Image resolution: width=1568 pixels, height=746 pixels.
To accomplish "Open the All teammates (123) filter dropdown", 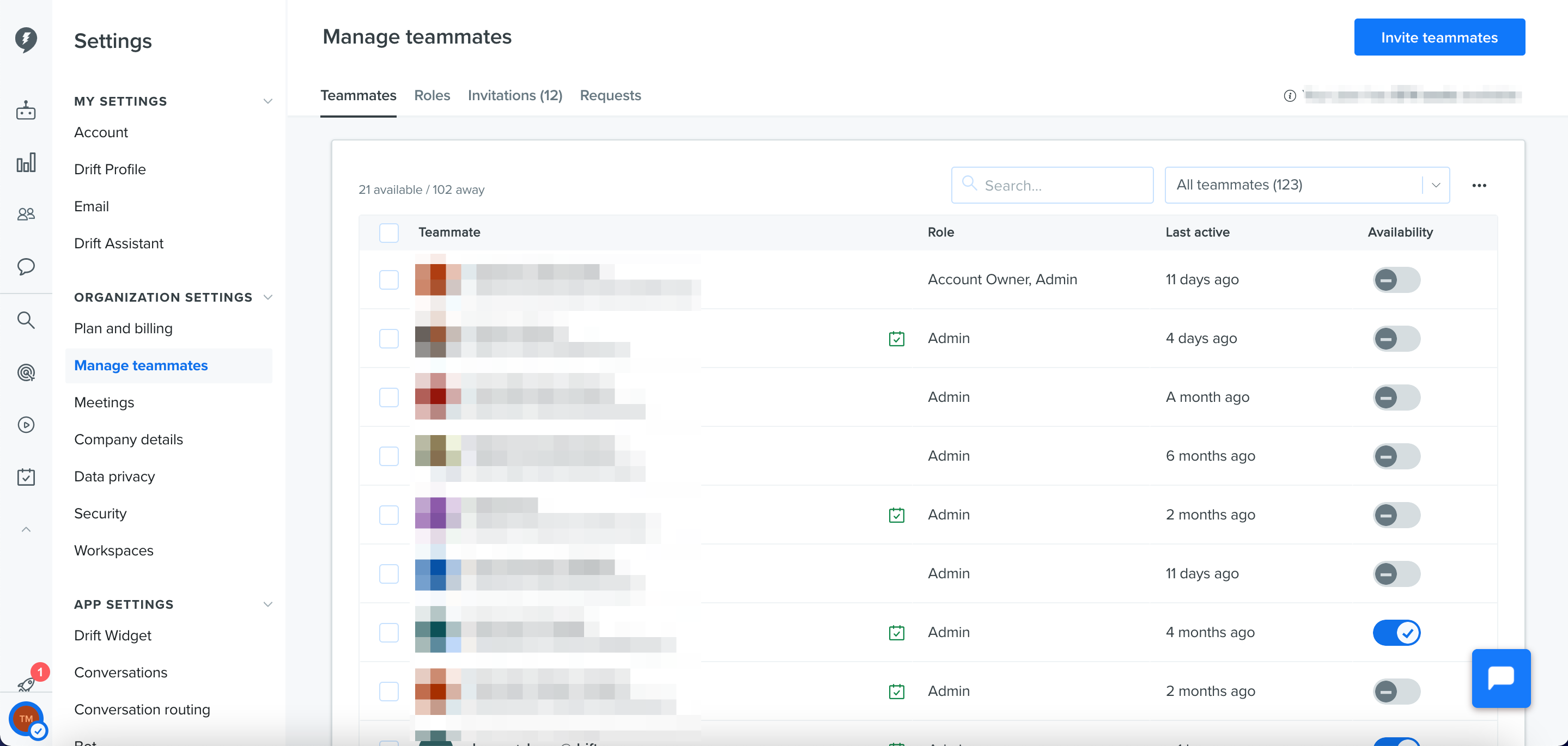I will click(x=1306, y=185).
